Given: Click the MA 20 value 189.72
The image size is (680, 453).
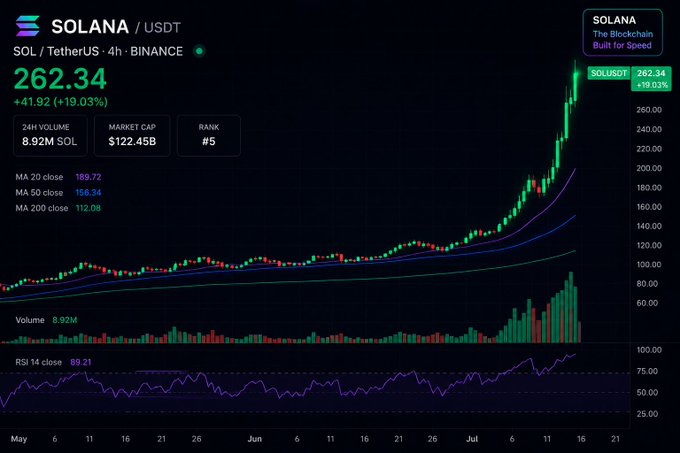Looking at the screenshot, I should point(88,177).
